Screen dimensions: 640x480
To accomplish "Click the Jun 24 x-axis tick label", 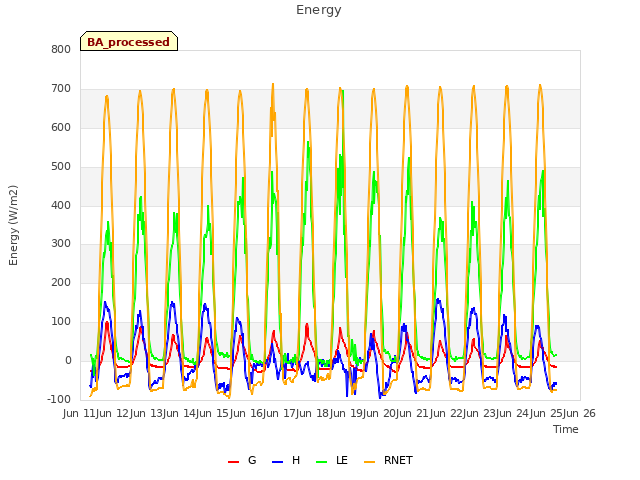I will coord(514,413).
